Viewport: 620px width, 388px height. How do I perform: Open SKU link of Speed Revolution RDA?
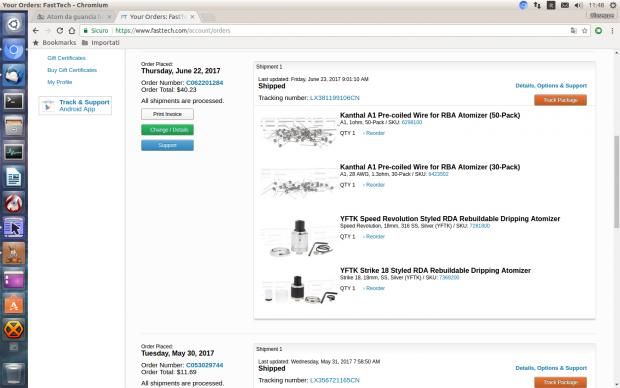click(479, 226)
